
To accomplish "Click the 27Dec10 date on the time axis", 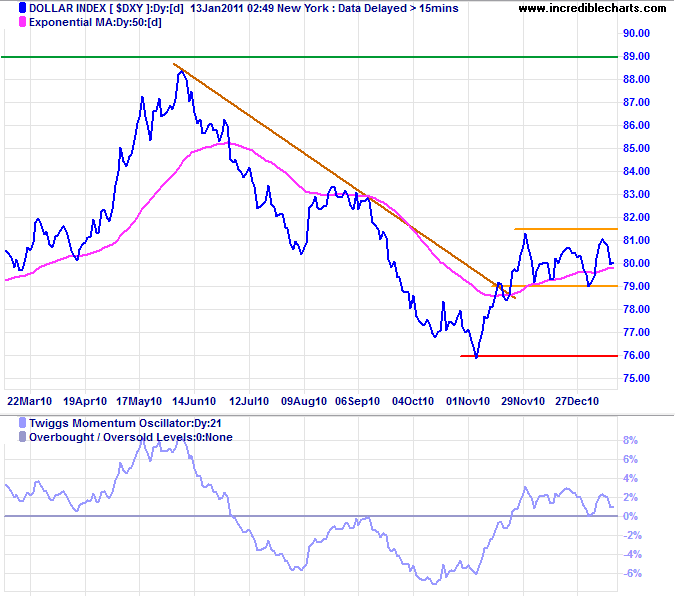I will pyautogui.click(x=578, y=400).
